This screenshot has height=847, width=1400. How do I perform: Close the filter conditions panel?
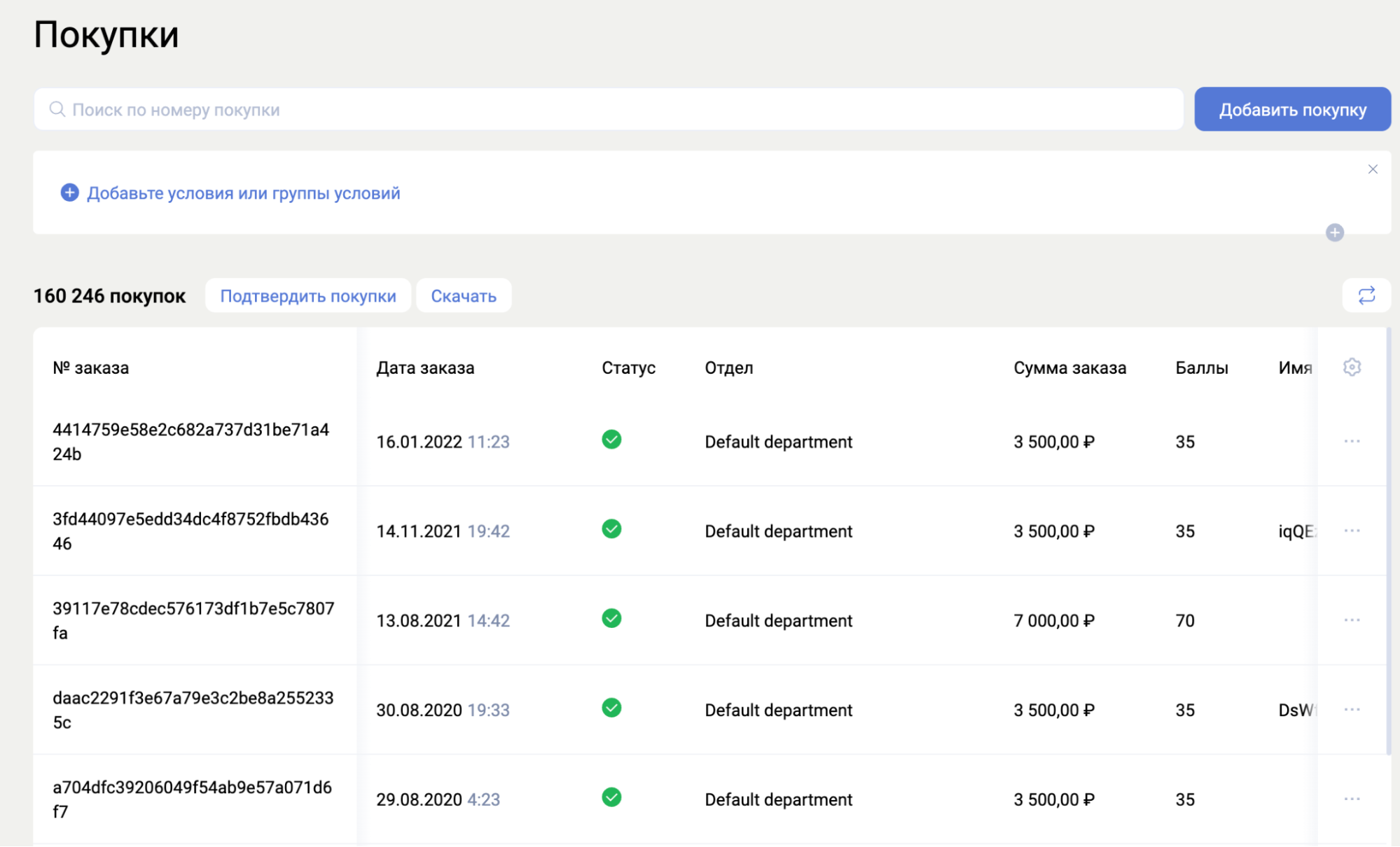click(x=1372, y=169)
